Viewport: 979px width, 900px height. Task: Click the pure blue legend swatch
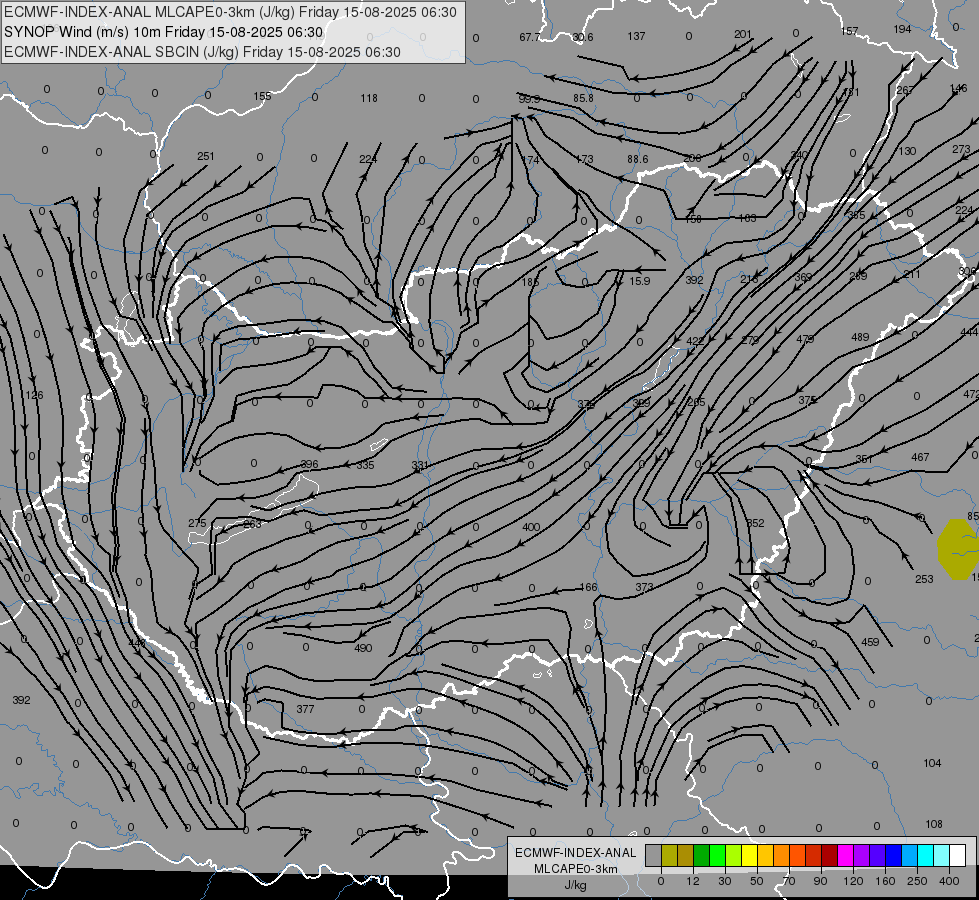point(893,856)
